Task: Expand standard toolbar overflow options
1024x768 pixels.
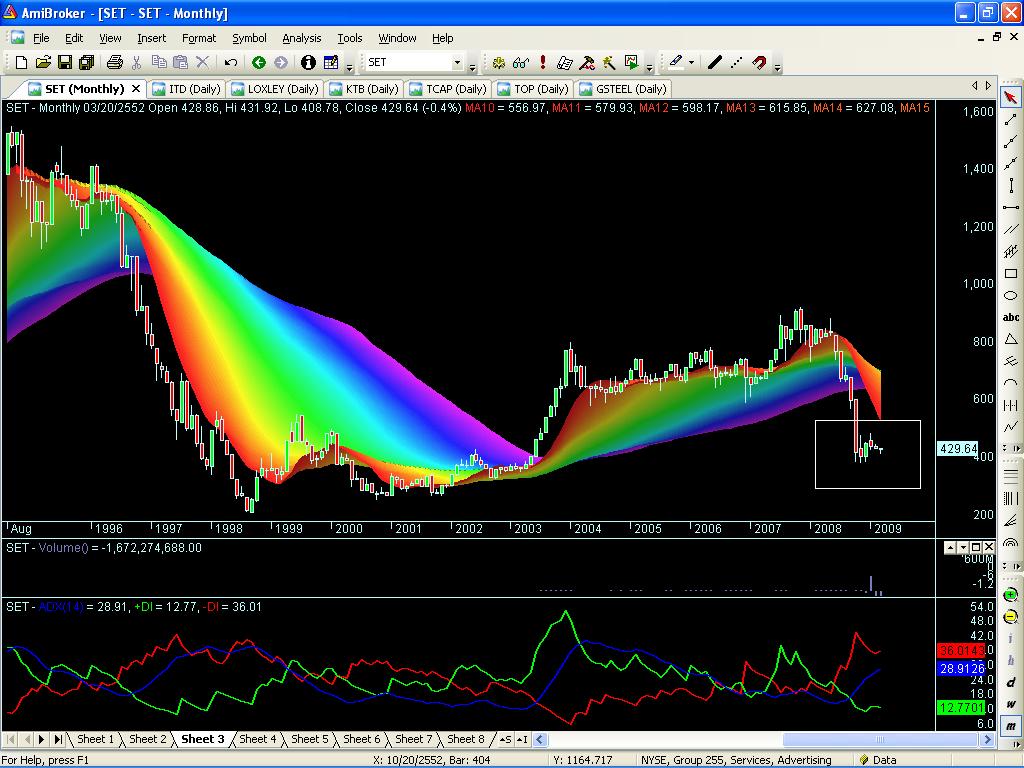Action: click(x=349, y=66)
